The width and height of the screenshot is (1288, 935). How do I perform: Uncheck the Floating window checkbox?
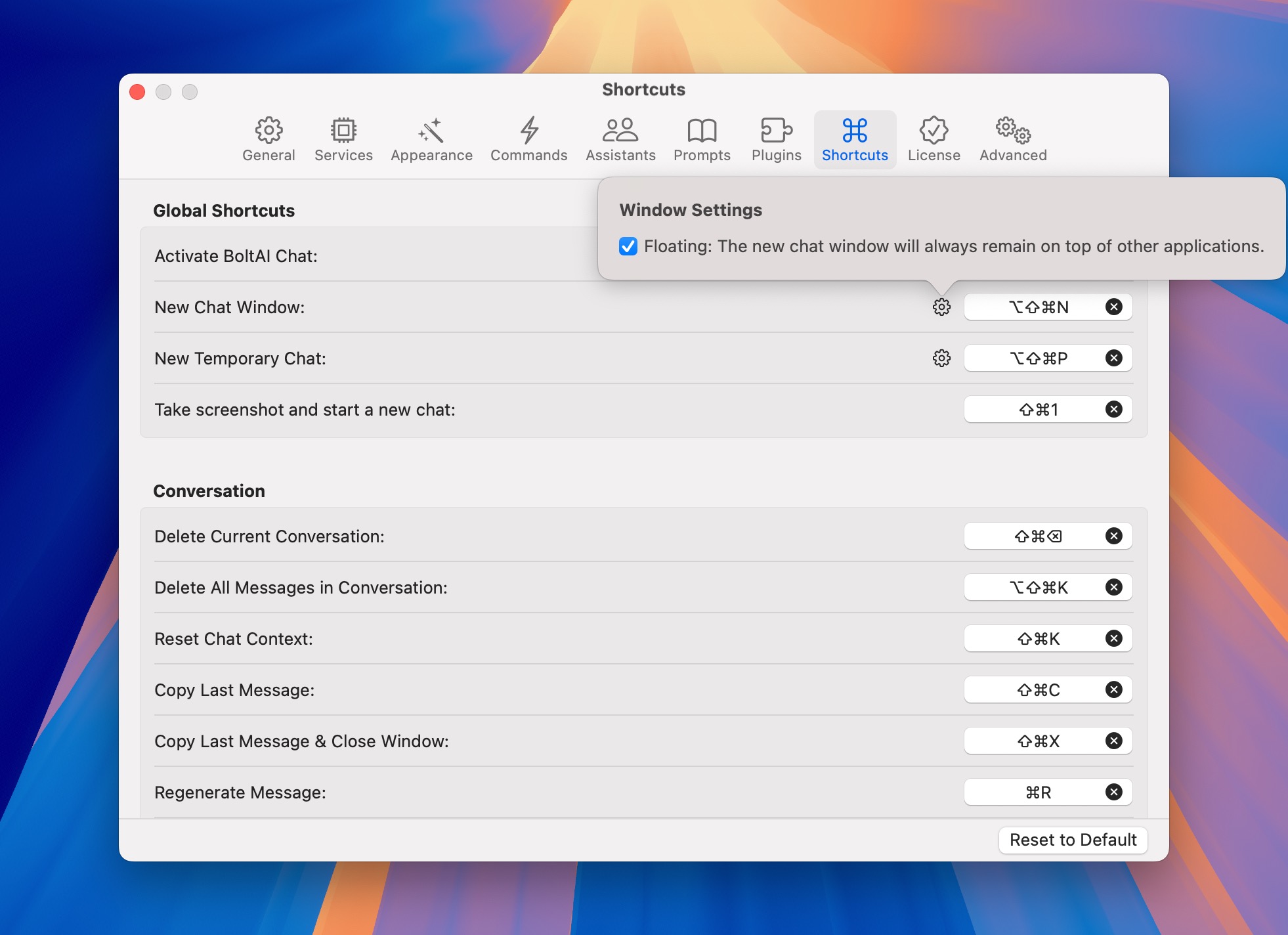628,246
